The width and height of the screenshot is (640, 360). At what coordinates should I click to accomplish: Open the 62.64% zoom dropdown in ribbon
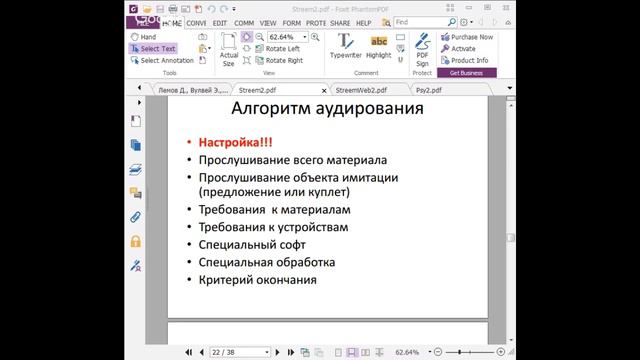304,37
